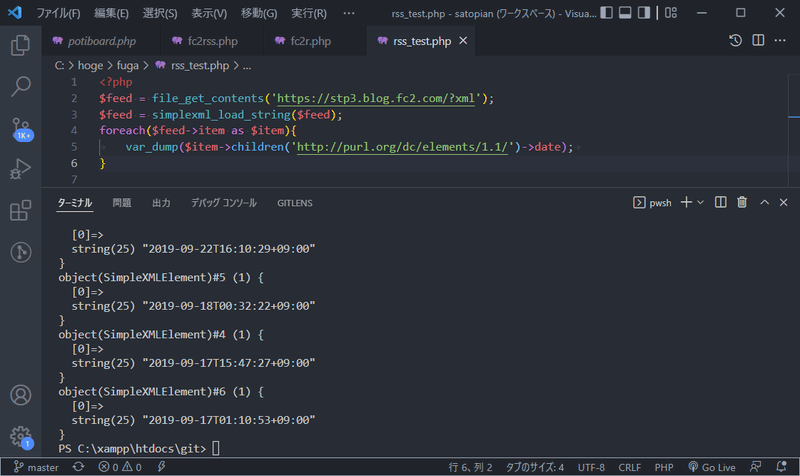This screenshot has height=476, width=800.
Task: Select PHP language mode
Action: point(664,467)
